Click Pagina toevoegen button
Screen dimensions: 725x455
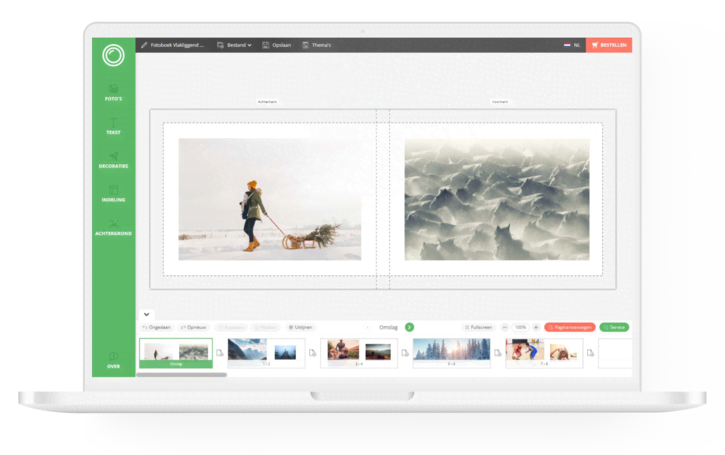tap(570, 327)
